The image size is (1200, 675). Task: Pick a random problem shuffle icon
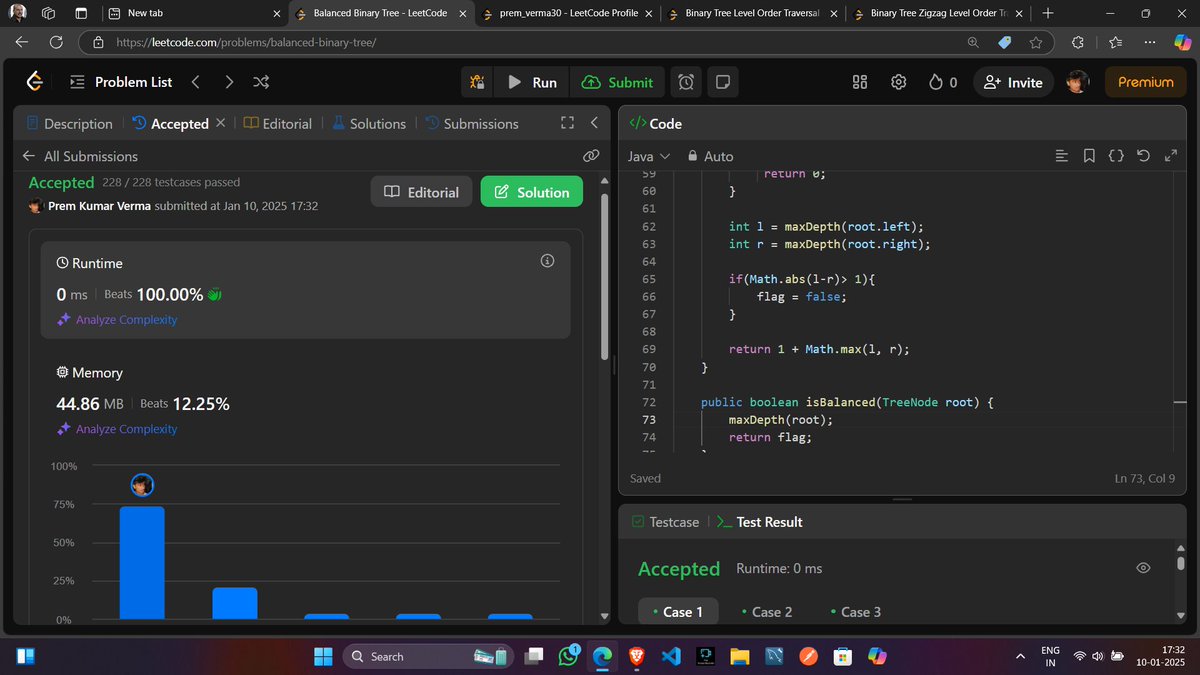(261, 82)
